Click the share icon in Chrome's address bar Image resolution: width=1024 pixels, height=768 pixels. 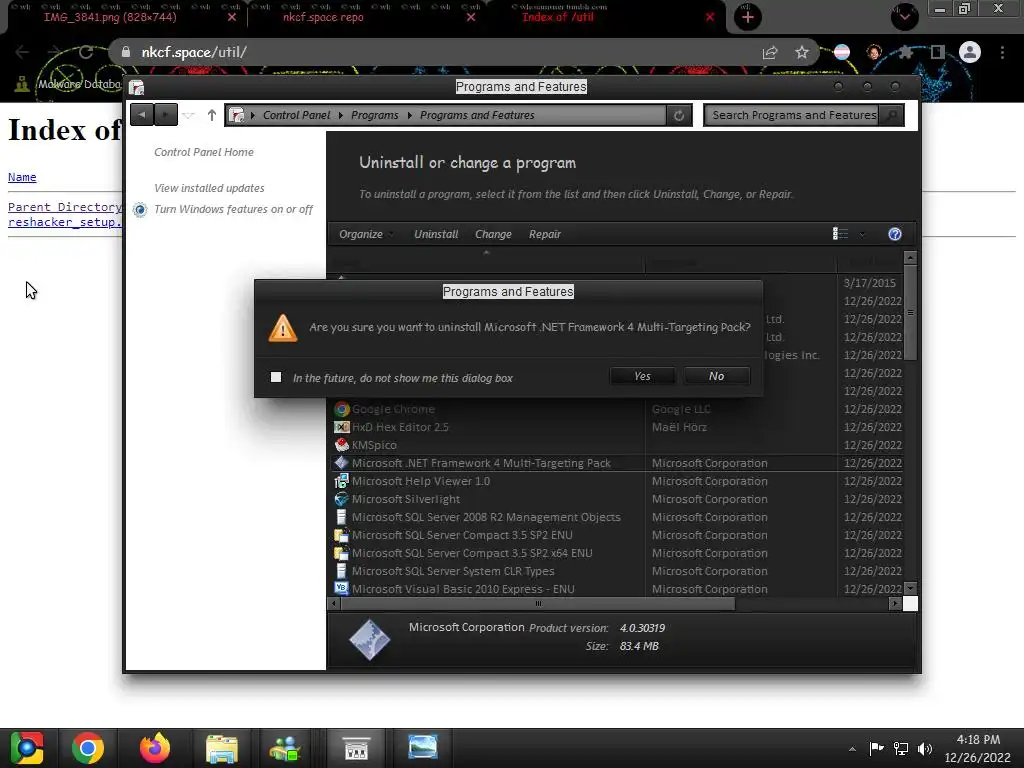click(770, 52)
